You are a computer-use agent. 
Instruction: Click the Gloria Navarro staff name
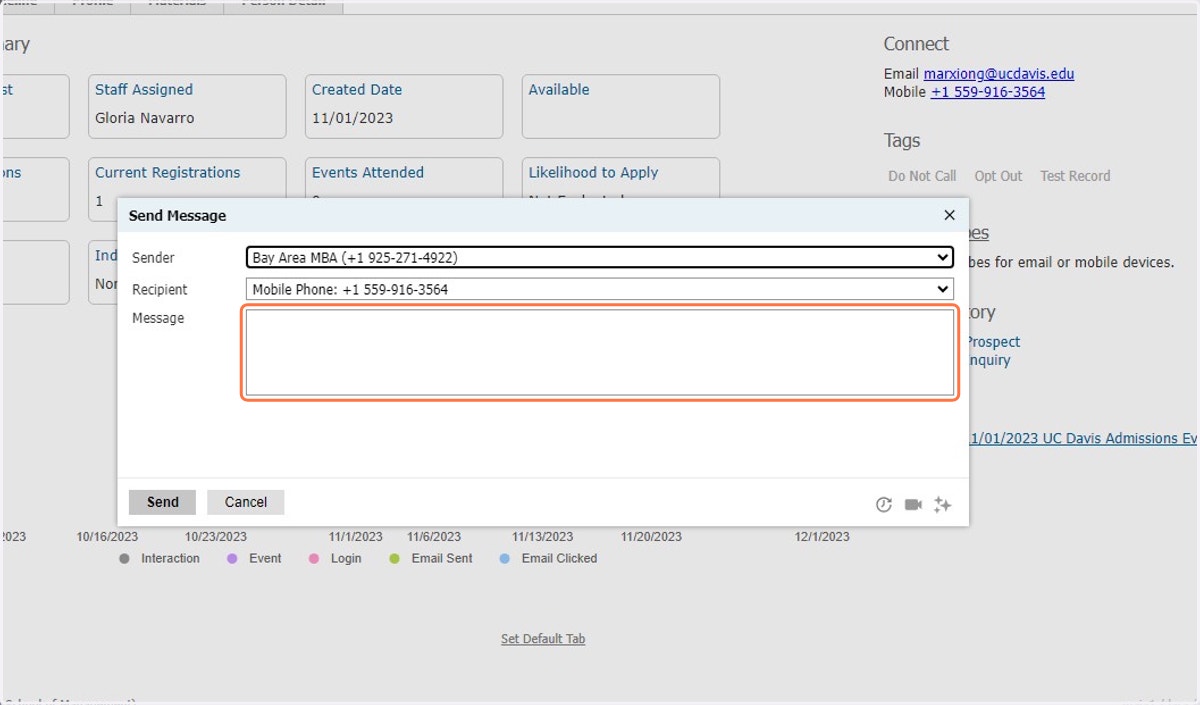[x=145, y=118]
